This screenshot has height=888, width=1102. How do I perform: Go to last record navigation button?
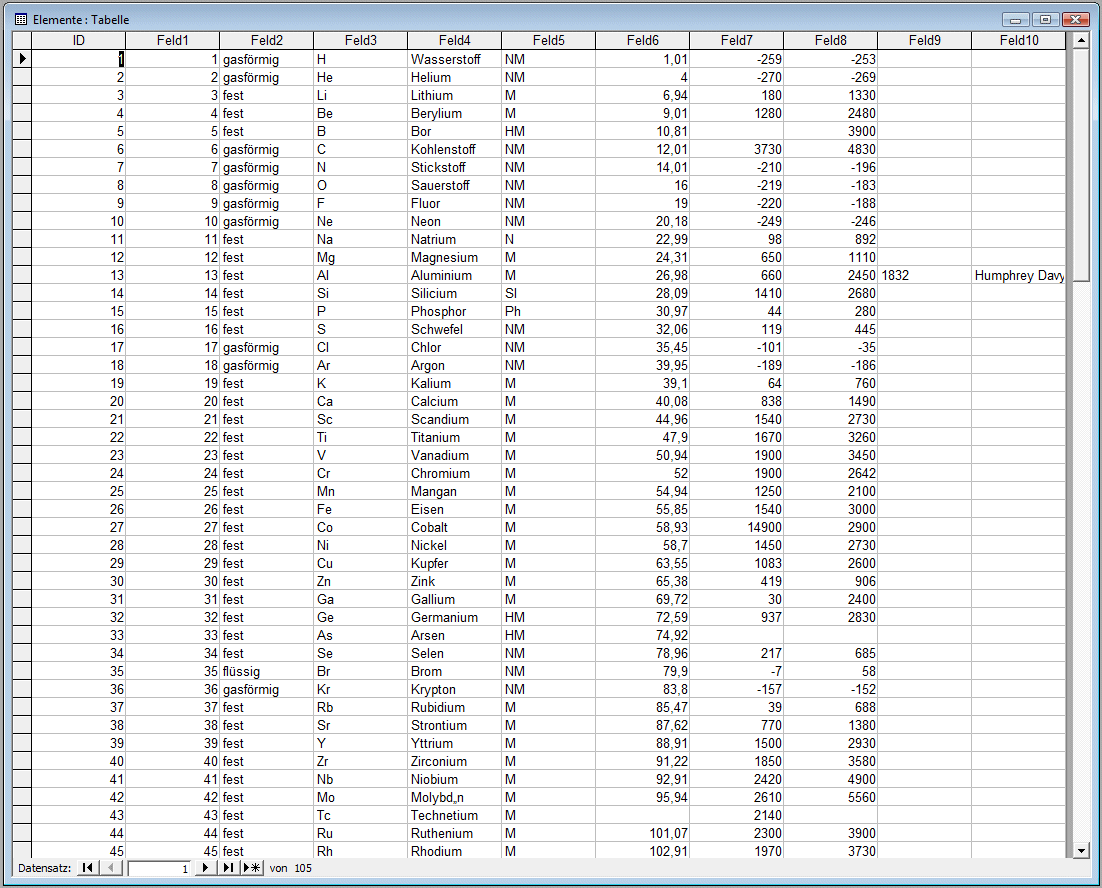[228, 868]
